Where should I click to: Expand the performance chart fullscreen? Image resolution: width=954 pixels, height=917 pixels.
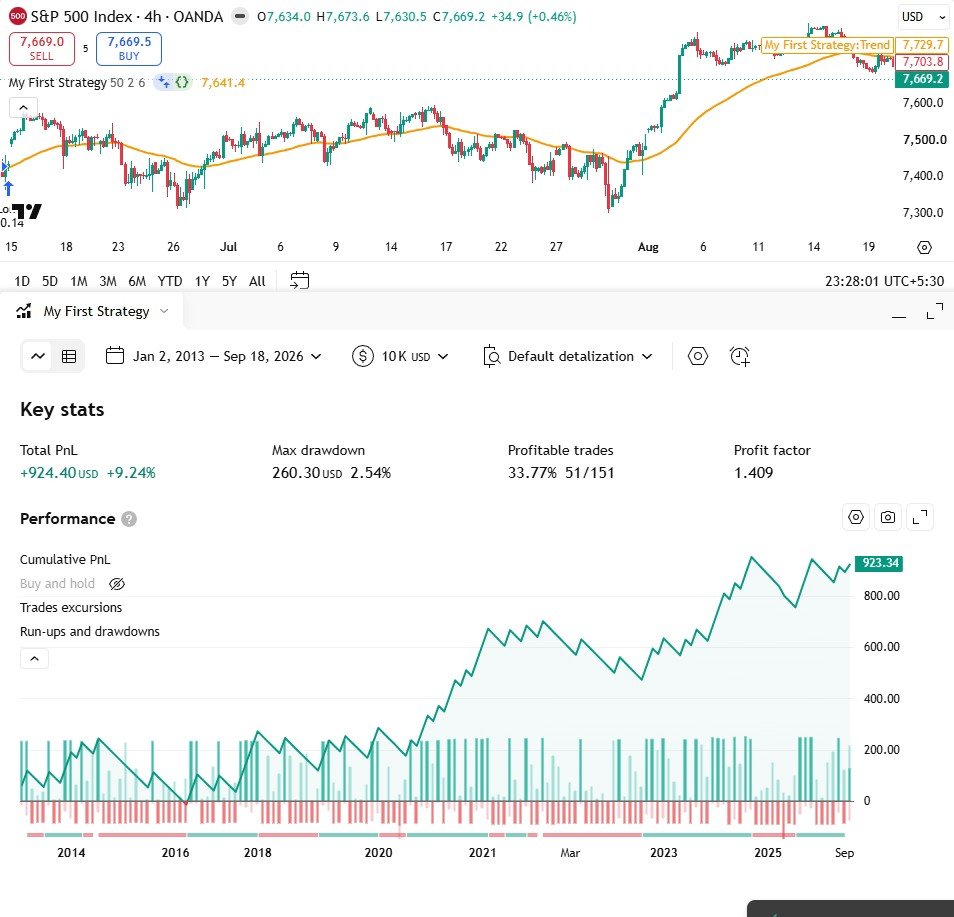[920, 517]
